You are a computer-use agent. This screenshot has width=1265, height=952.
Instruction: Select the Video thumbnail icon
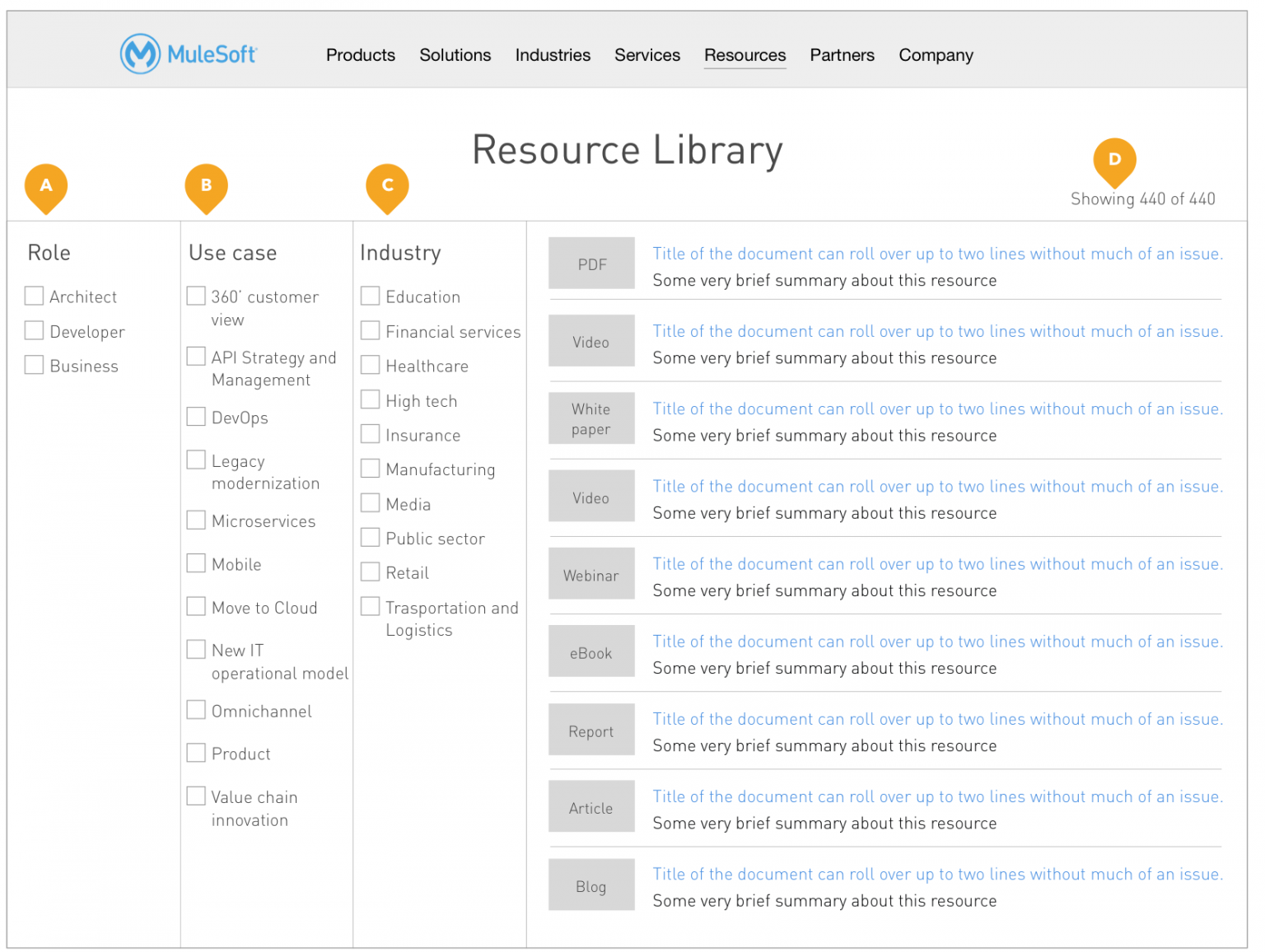pos(591,340)
